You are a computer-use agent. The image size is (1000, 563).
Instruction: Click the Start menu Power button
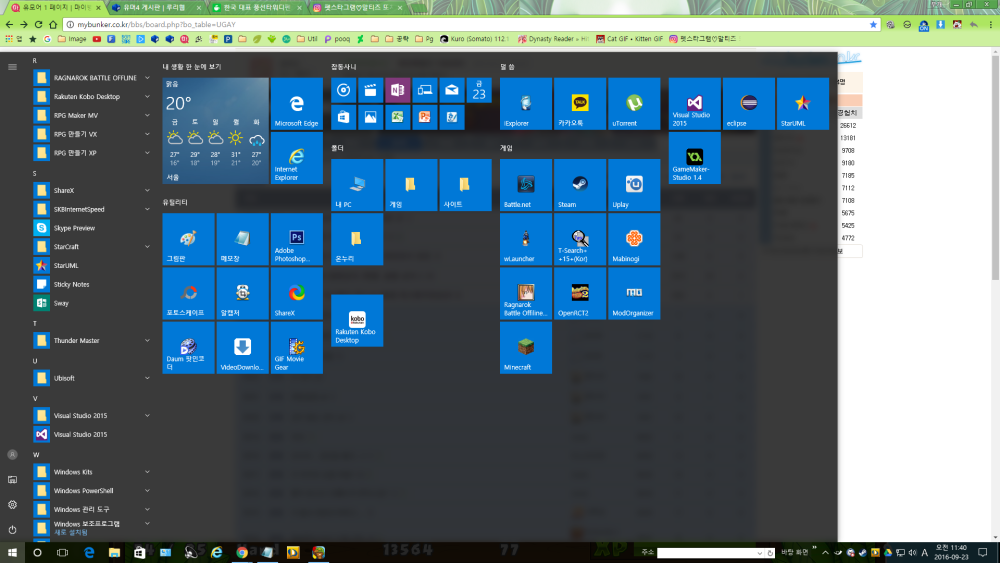pos(12,529)
